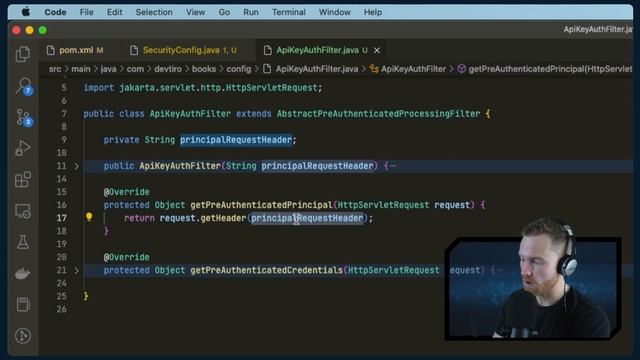Open the notebook icon view in activity bar
Viewport: 640px width, 360px height.
[23, 304]
